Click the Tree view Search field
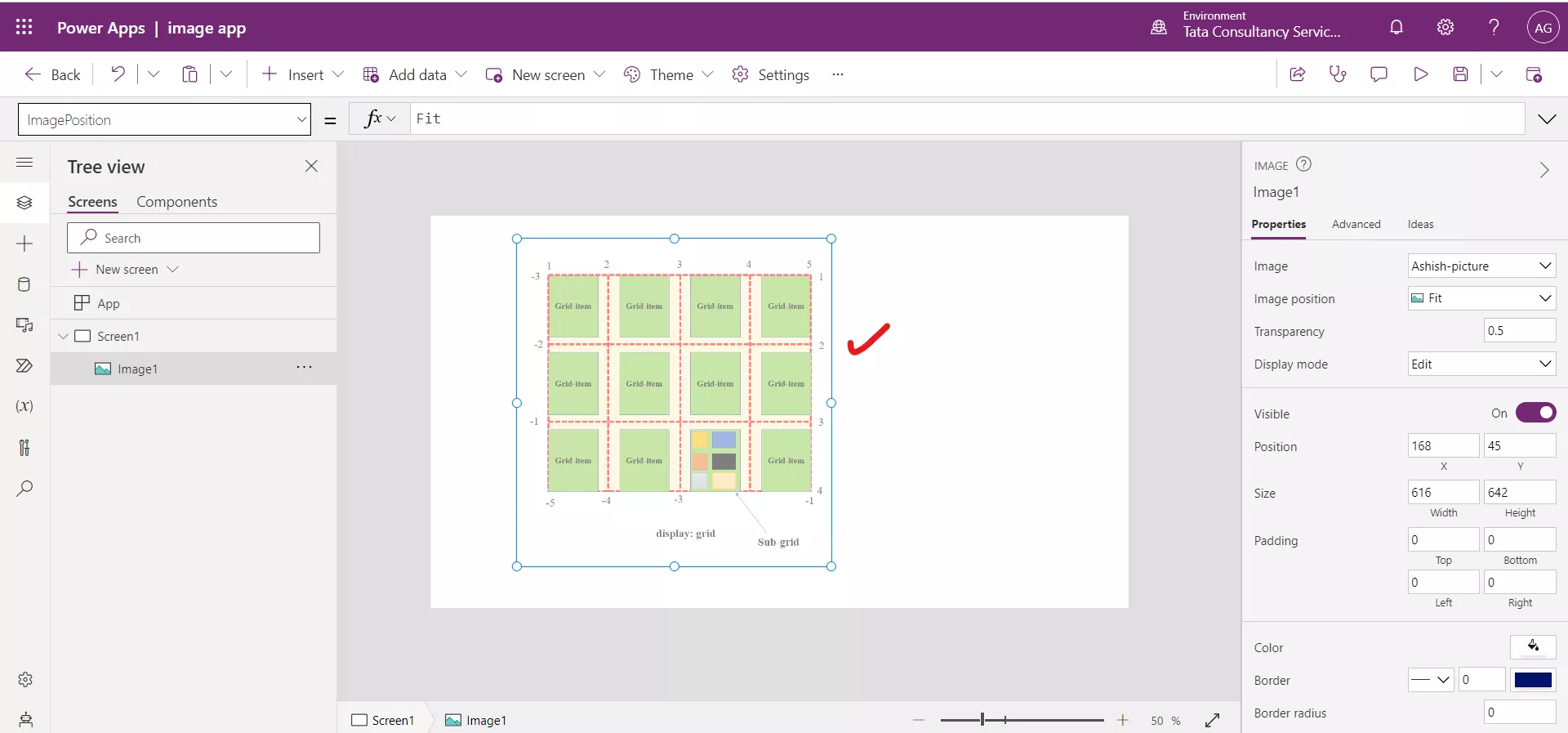This screenshot has width=1568, height=733. 194,238
